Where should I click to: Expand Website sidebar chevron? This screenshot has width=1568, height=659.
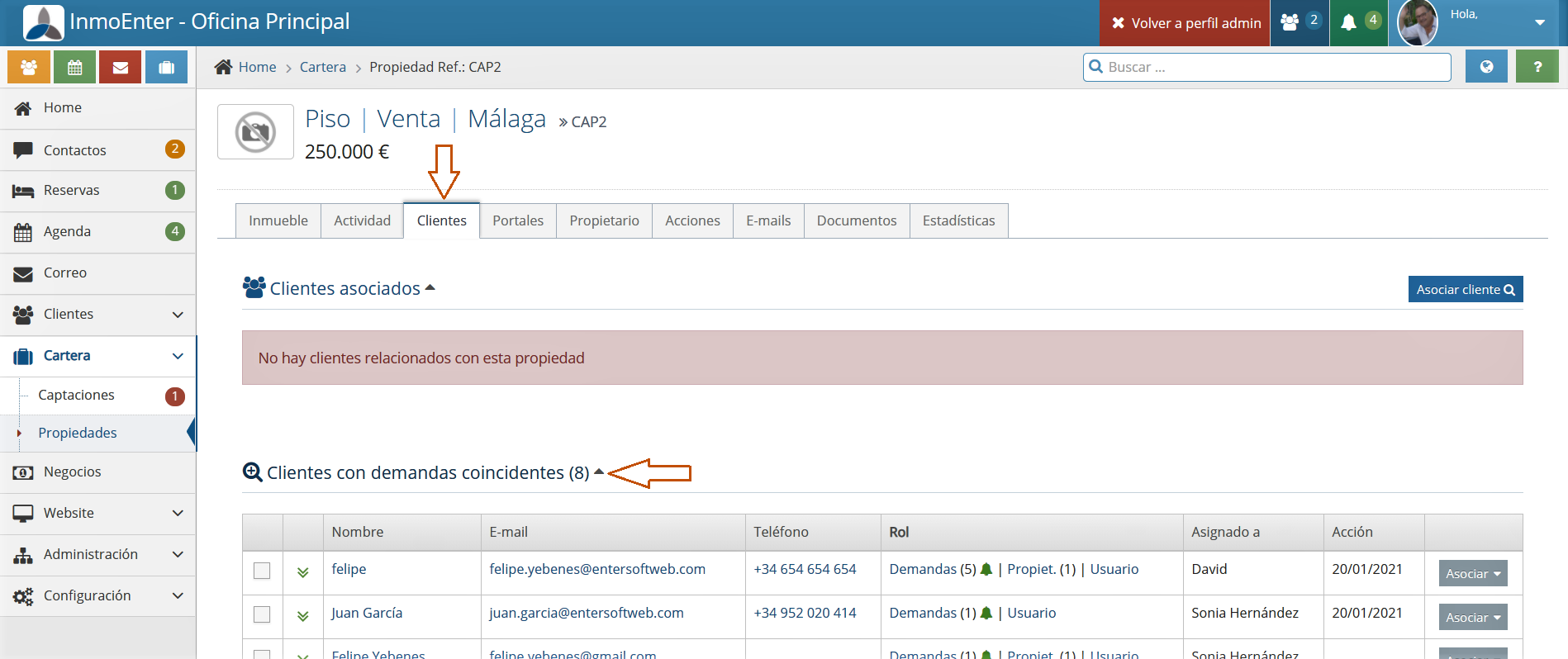(x=178, y=513)
